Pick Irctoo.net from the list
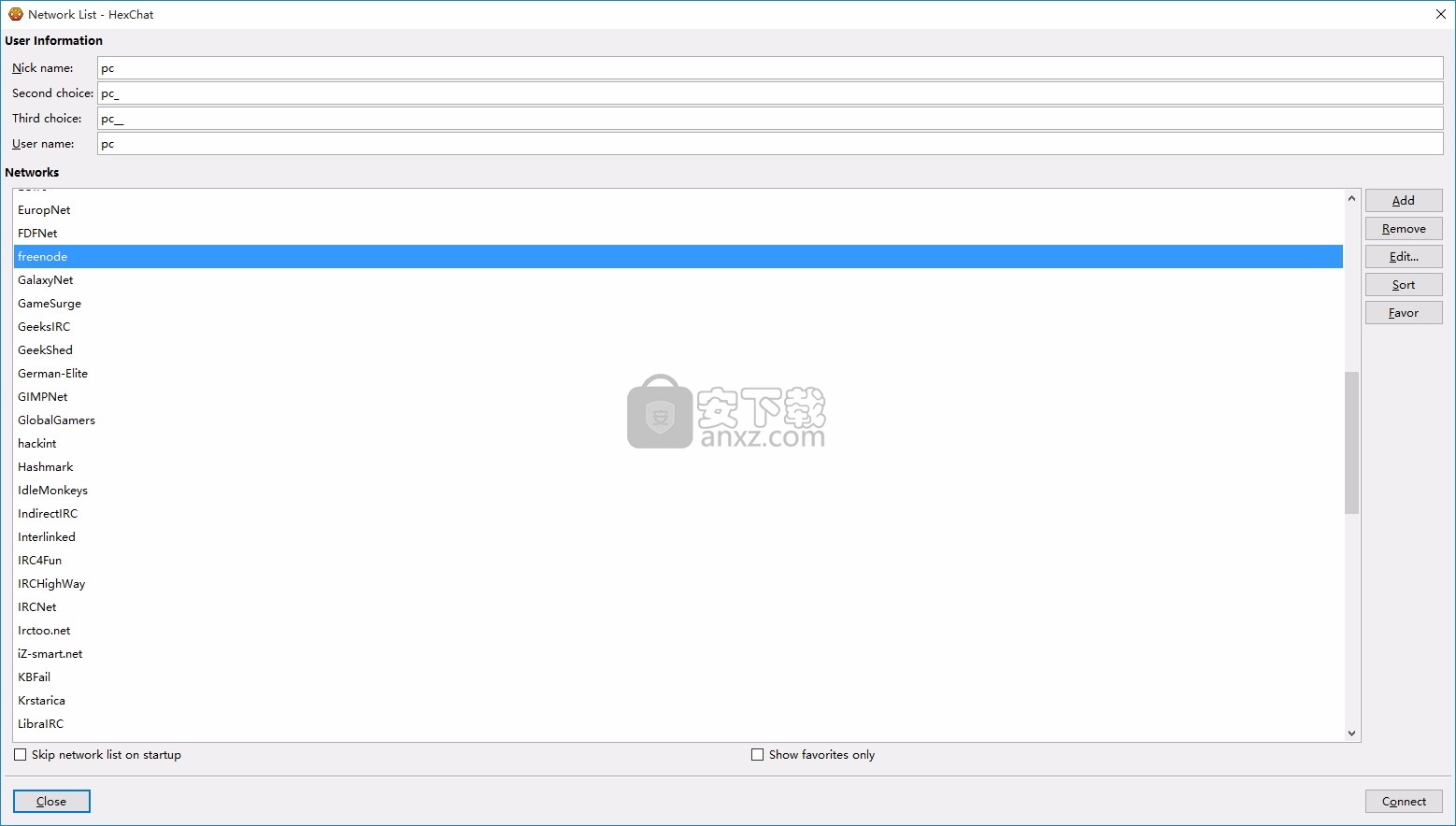This screenshot has width=1456, height=826. [x=678, y=630]
